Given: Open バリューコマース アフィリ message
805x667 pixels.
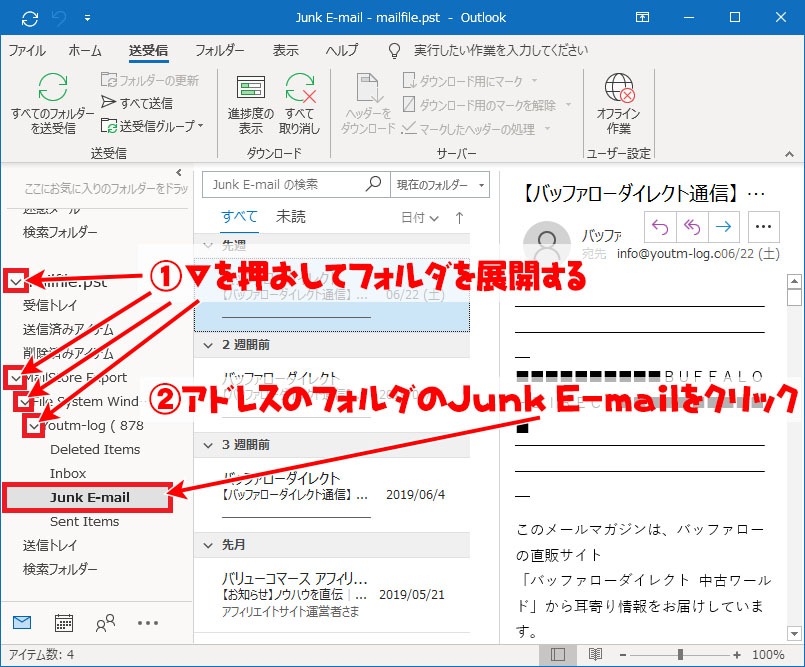Looking at the screenshot, I should coord(332,594).
